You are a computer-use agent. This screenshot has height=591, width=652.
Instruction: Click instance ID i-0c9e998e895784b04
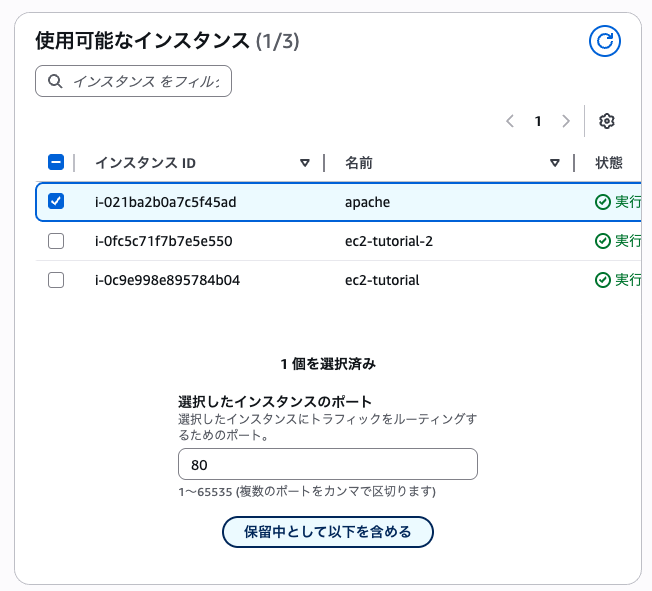(x=167, y=280)
